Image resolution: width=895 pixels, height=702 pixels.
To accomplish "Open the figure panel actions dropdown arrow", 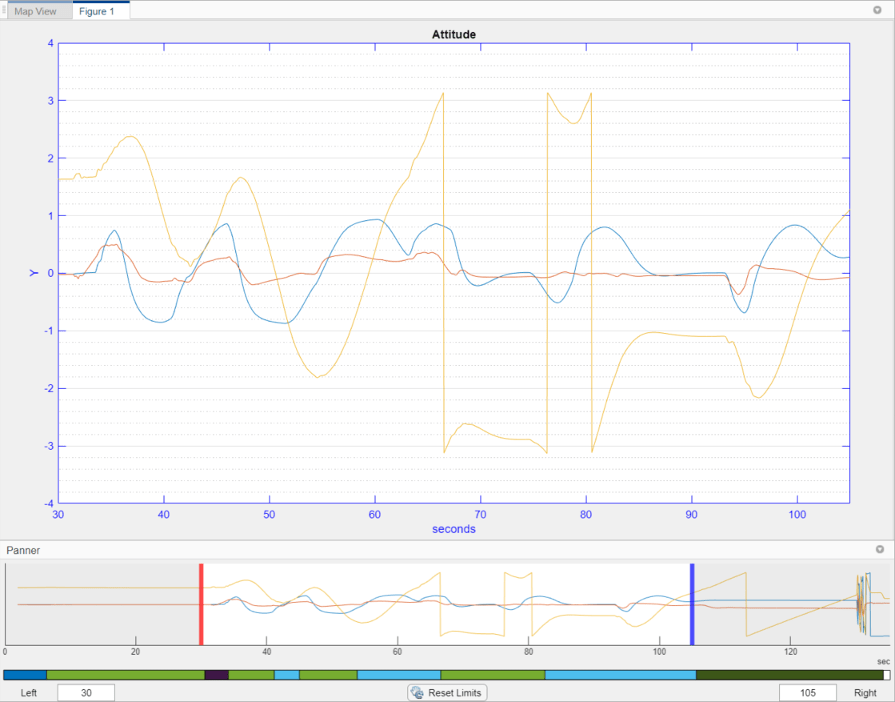I will tap(877, 10).
